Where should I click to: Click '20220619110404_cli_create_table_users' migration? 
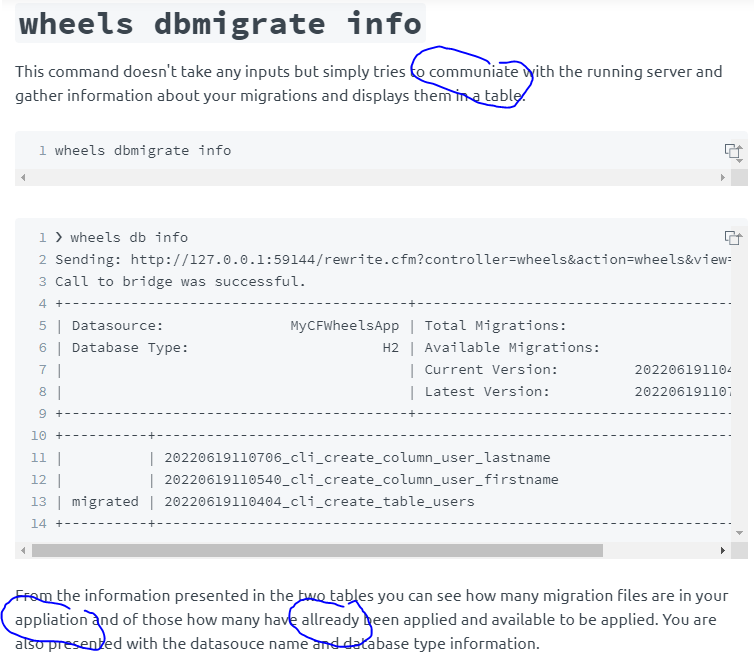pos(319,501)
